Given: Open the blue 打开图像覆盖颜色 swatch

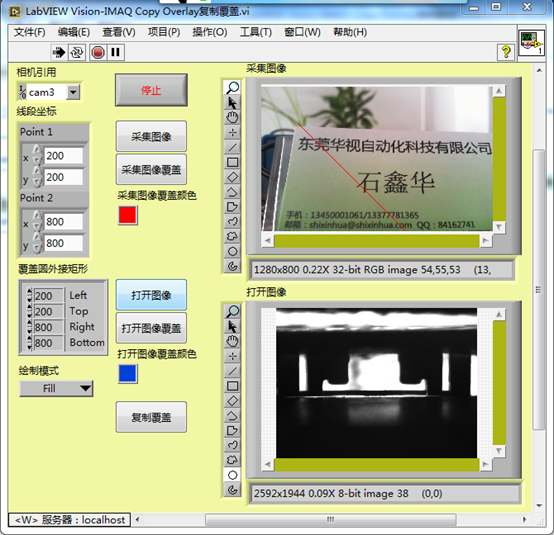Looking at the screenshot, I should (x=128, y=374).
